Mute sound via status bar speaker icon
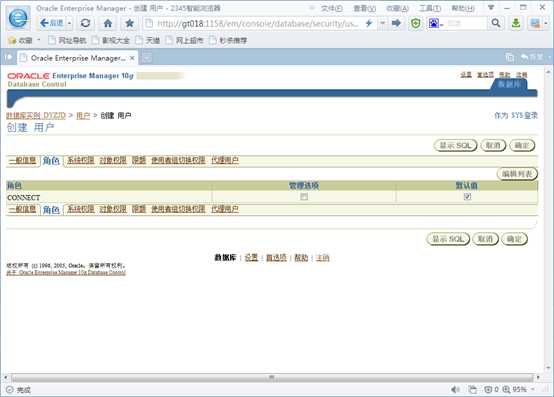The height and width of the screenshot is (397, 554). pyautogui.click(x=455, y=390)
